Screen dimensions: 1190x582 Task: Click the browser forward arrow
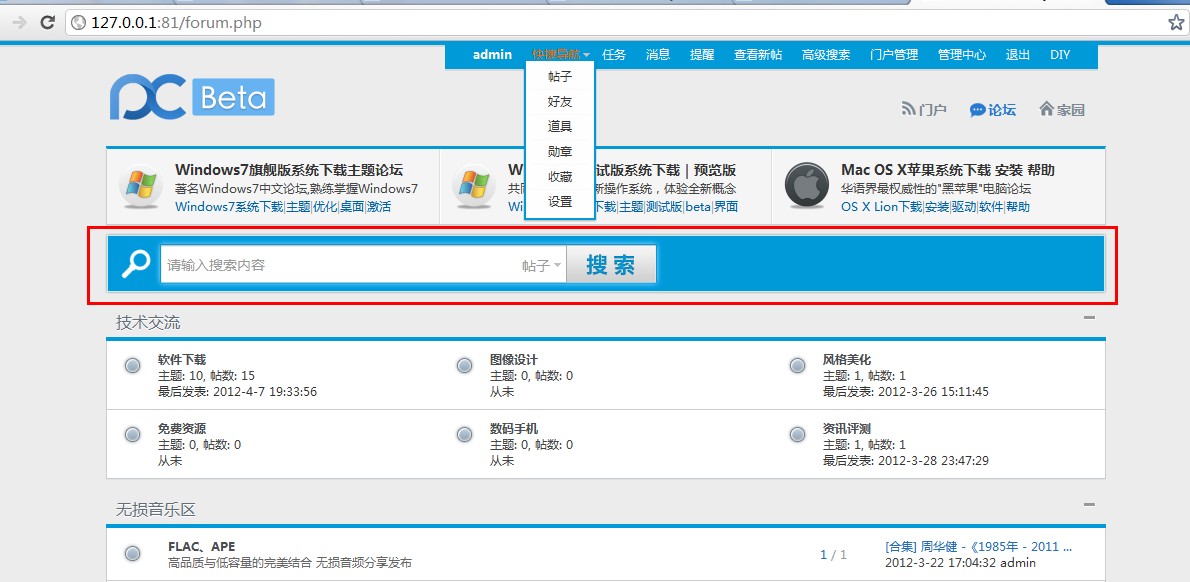tap(19, 23)
